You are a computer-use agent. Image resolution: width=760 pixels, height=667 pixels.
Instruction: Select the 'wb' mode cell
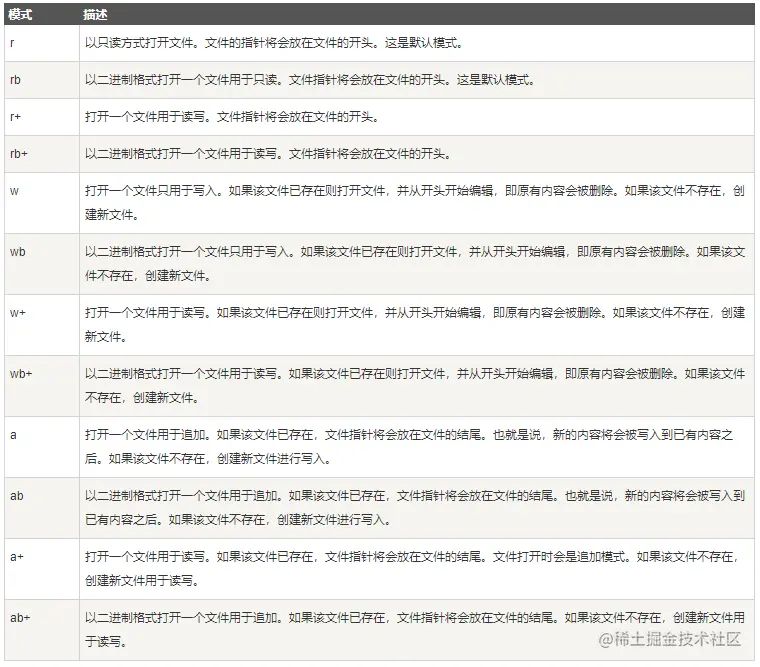(42, 264)
